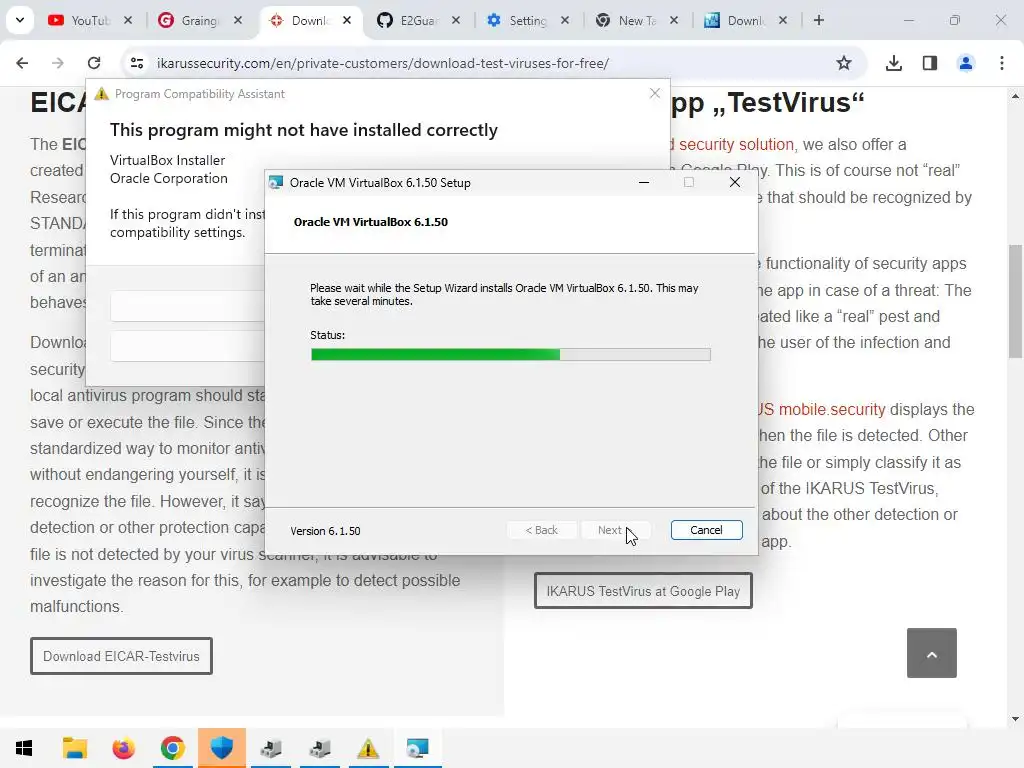Open the Windows Start menu
Viewport: 1024px width, 768px height.
24,748
